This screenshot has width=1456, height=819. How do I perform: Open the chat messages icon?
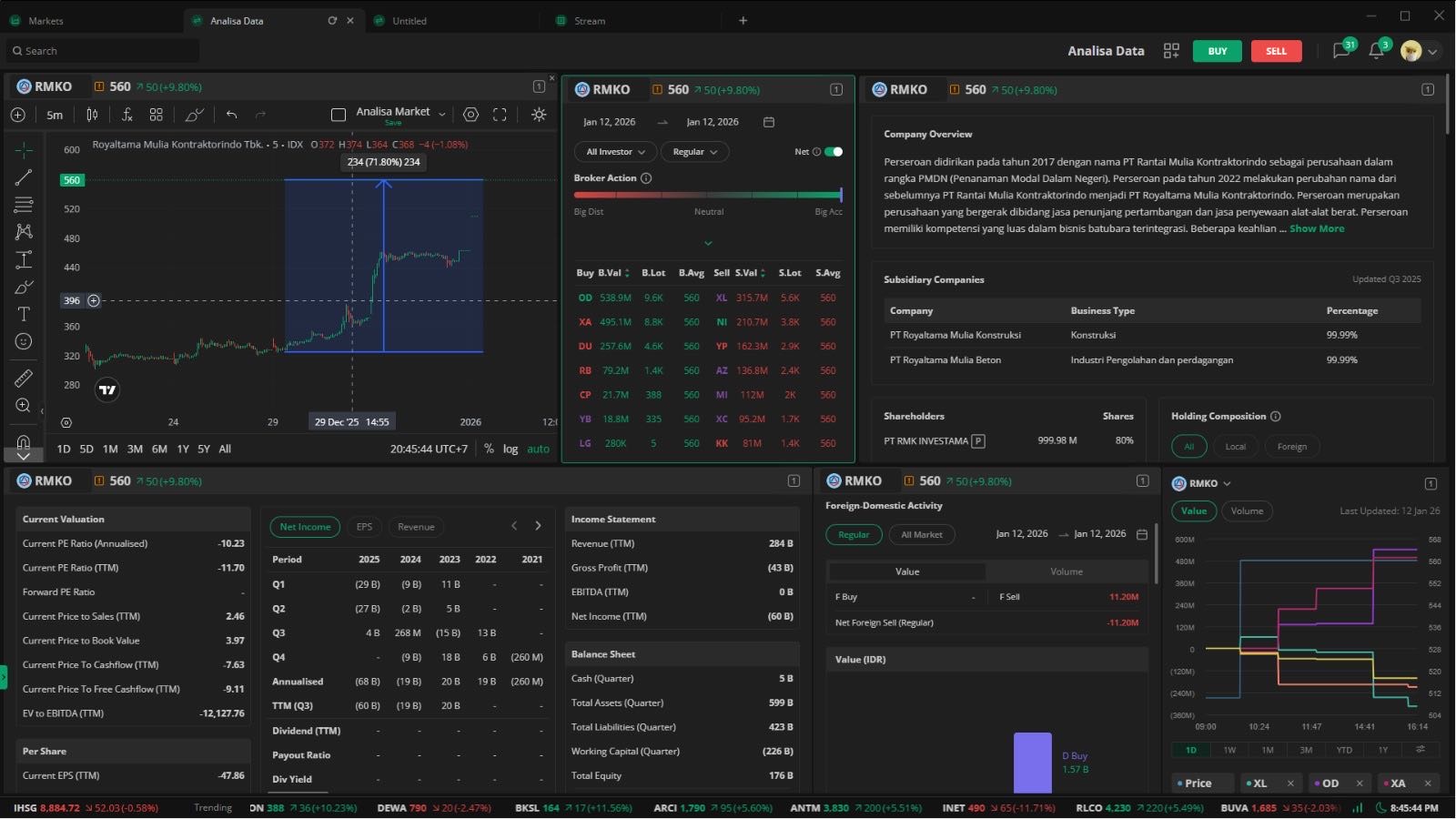[x=1340, y=51]
